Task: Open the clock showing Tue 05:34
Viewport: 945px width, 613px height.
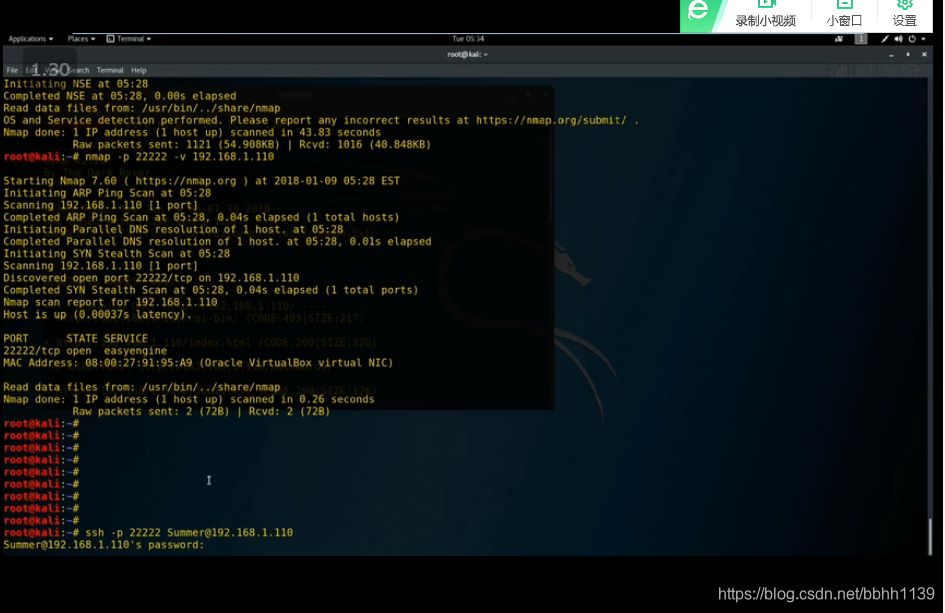Action: pos(468,39)
